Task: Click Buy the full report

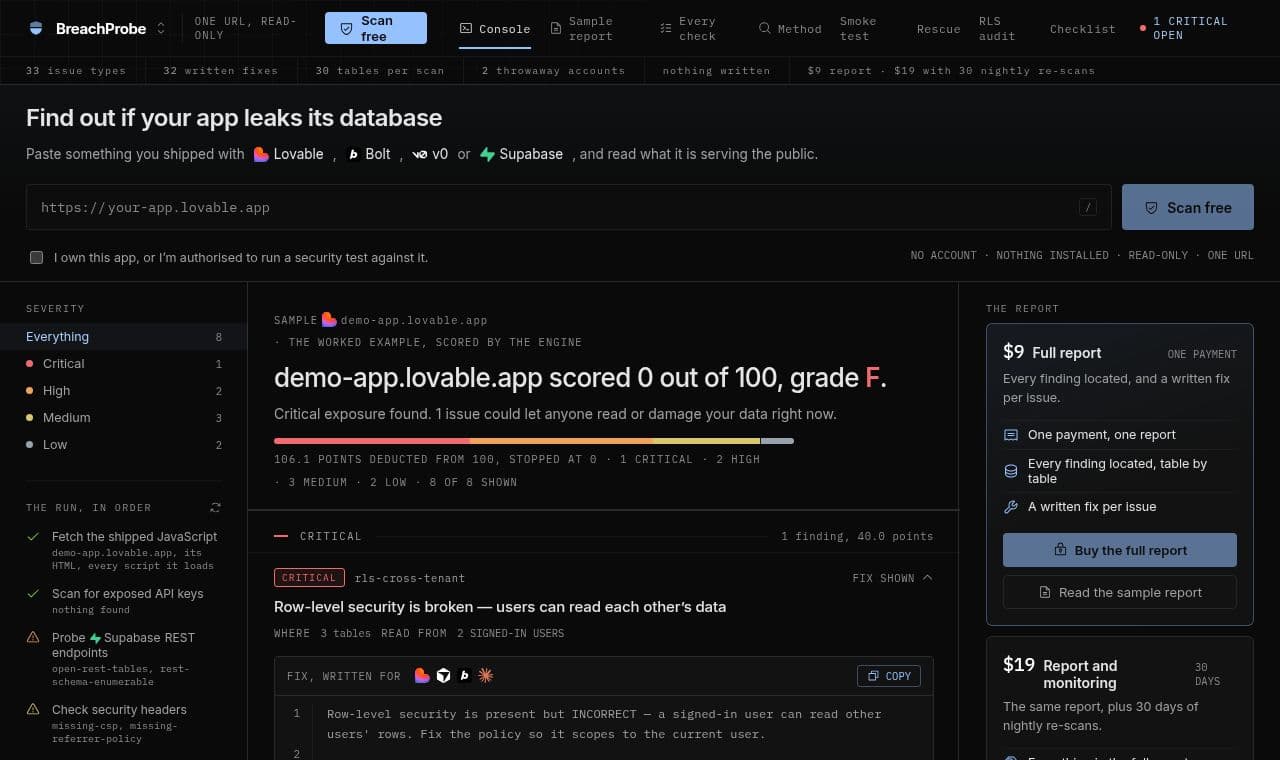Action: click(1120, 550)
